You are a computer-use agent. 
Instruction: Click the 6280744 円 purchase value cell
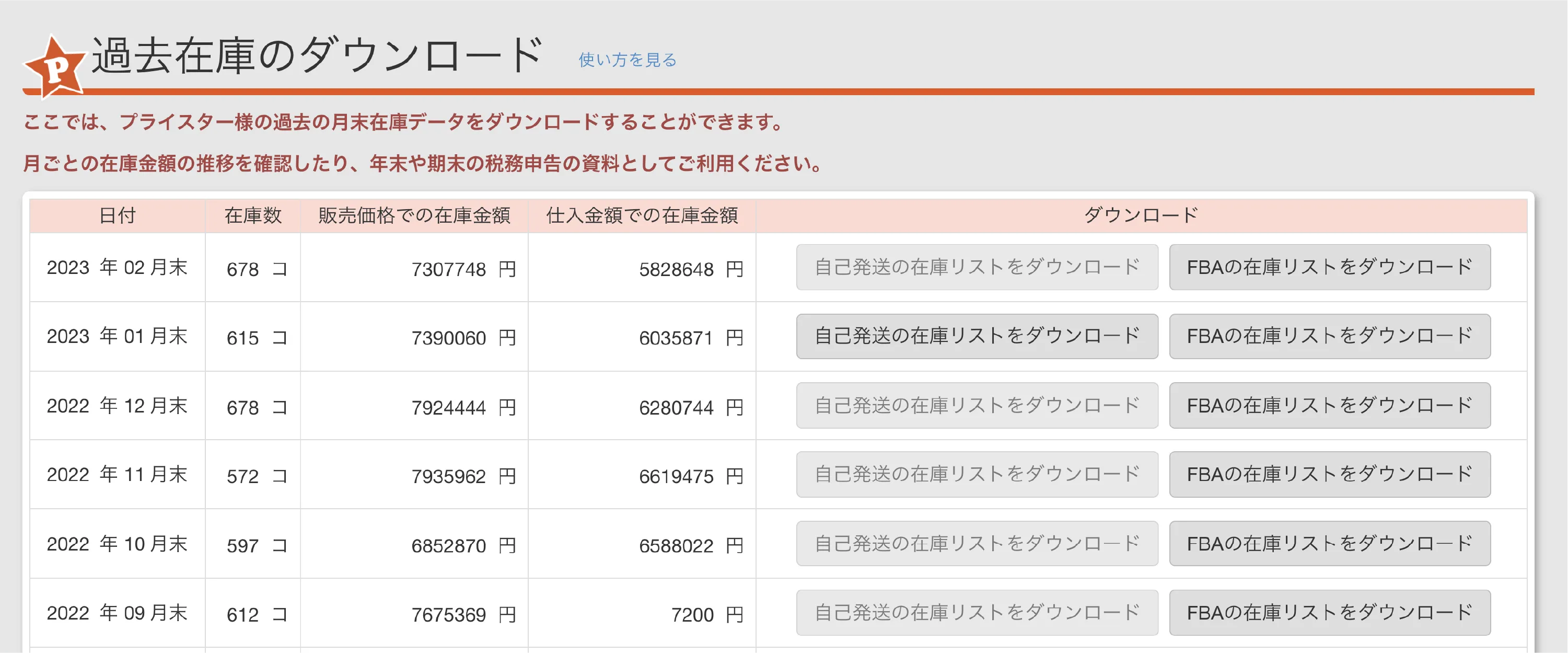point(642,407)
